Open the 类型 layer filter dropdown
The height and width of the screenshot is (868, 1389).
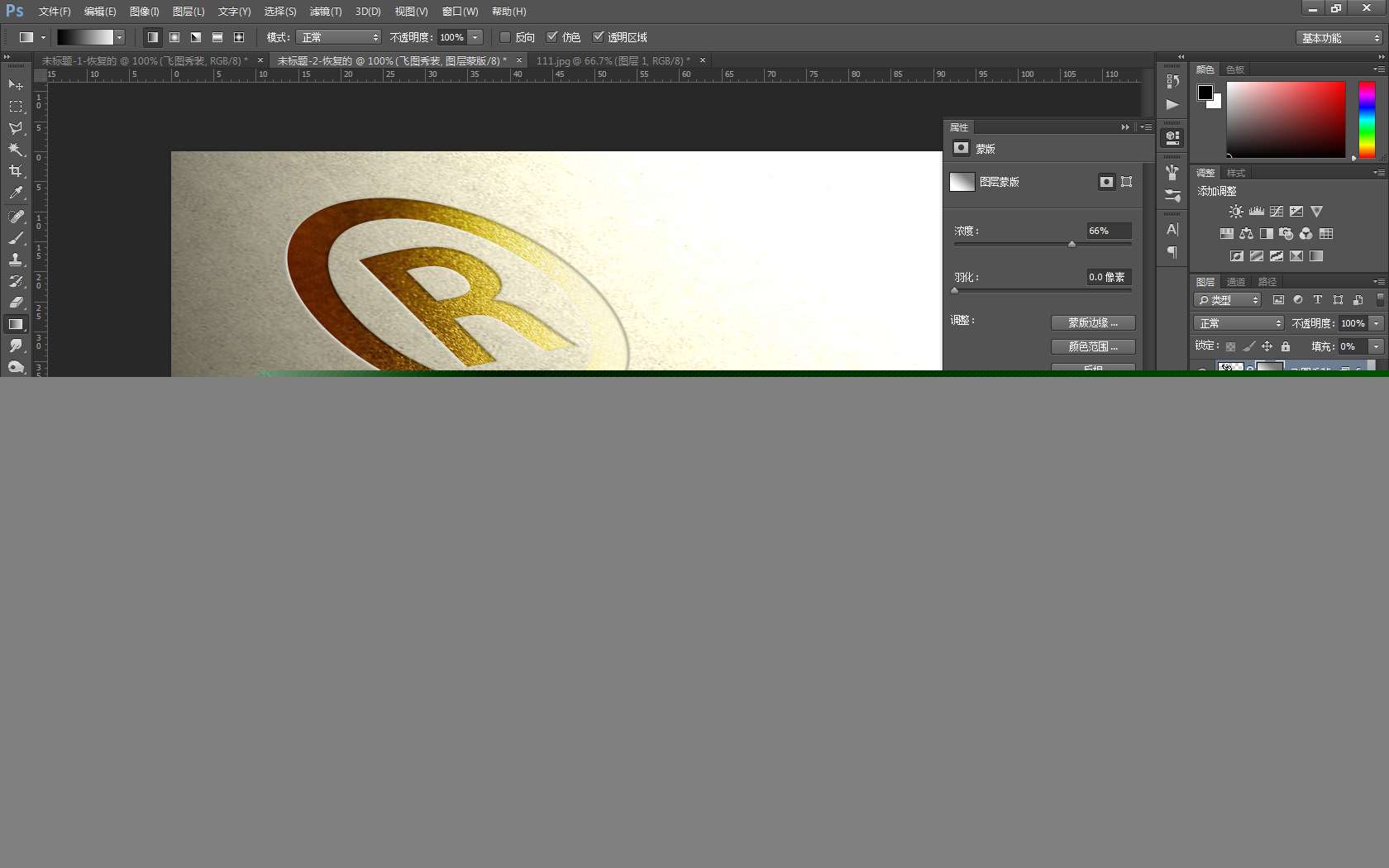pos(1227,300)
